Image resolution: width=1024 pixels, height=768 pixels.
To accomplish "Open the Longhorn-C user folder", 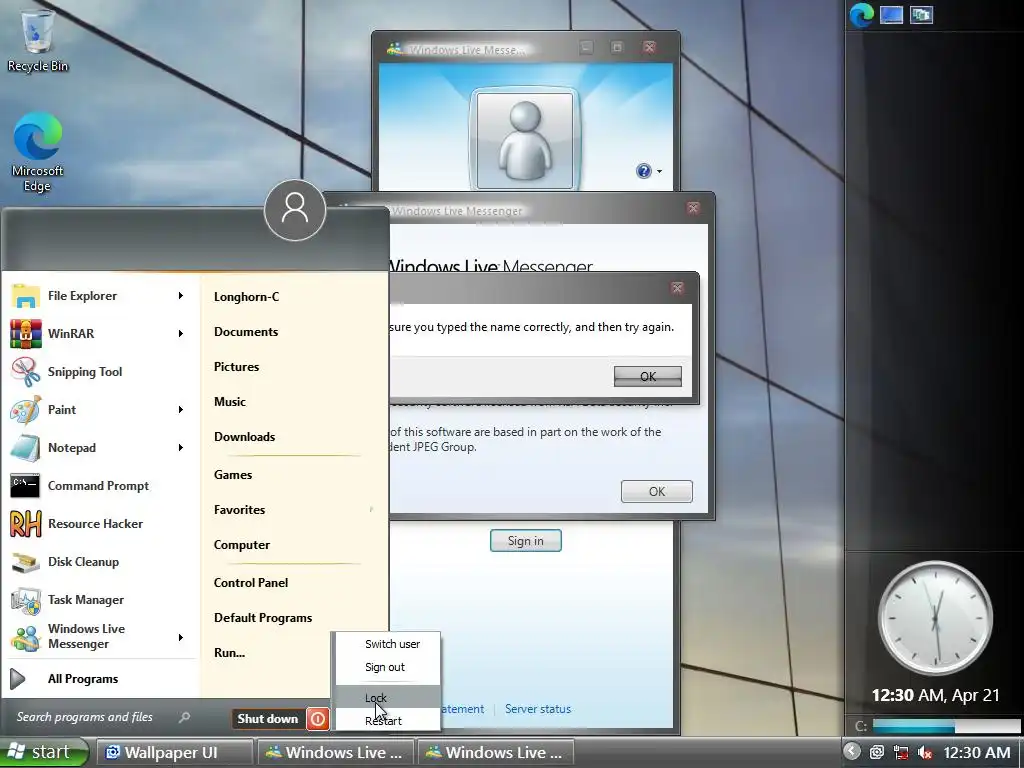I will 246,297.
